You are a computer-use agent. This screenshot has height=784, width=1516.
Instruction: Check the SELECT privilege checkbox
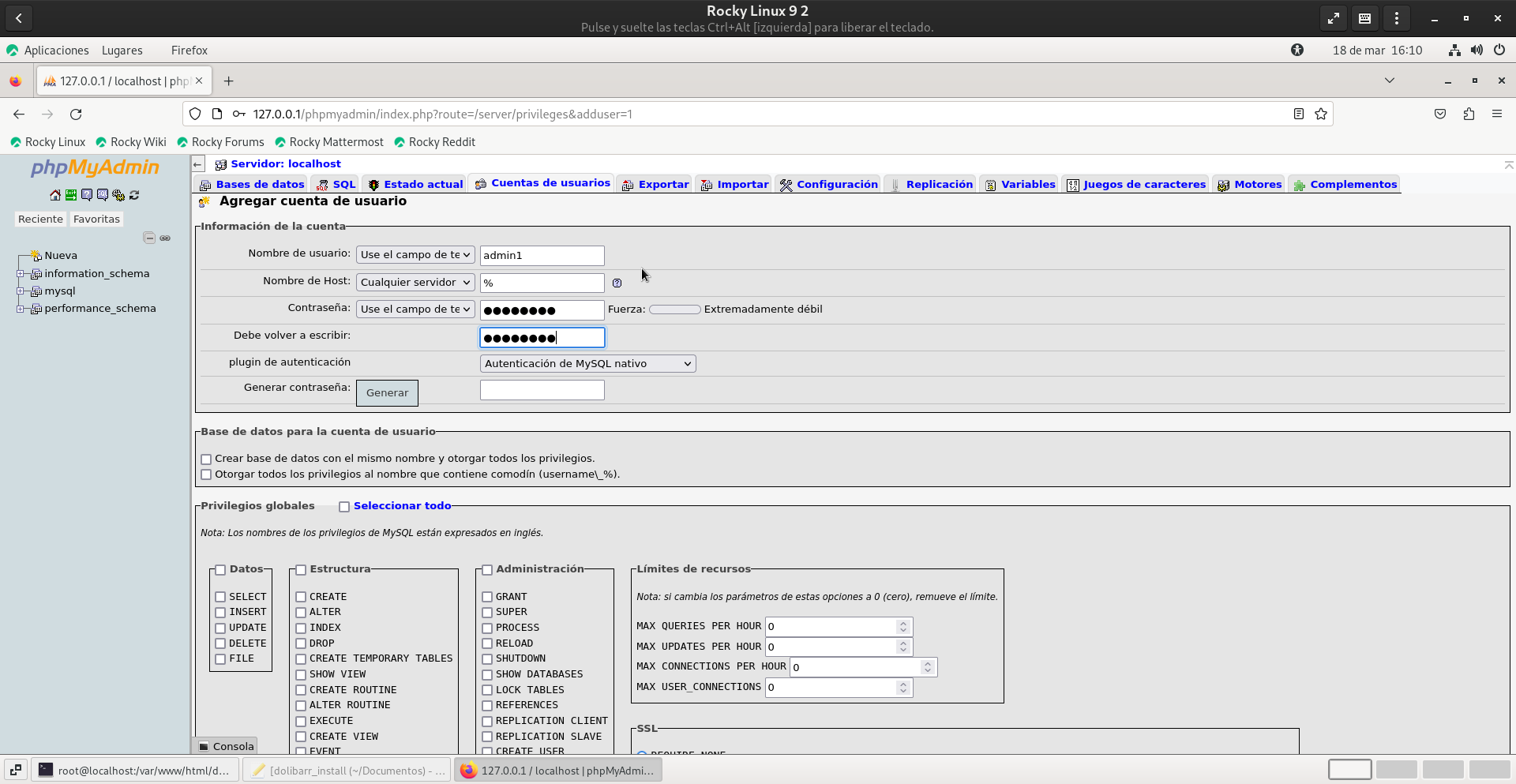[x=220, y=597]
